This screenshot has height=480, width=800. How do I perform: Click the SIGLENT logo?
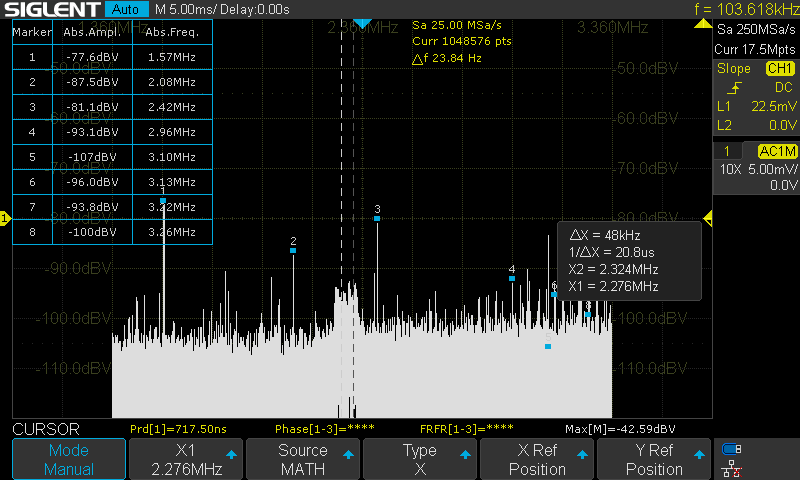pyautogui.click(x=52, y=9)
